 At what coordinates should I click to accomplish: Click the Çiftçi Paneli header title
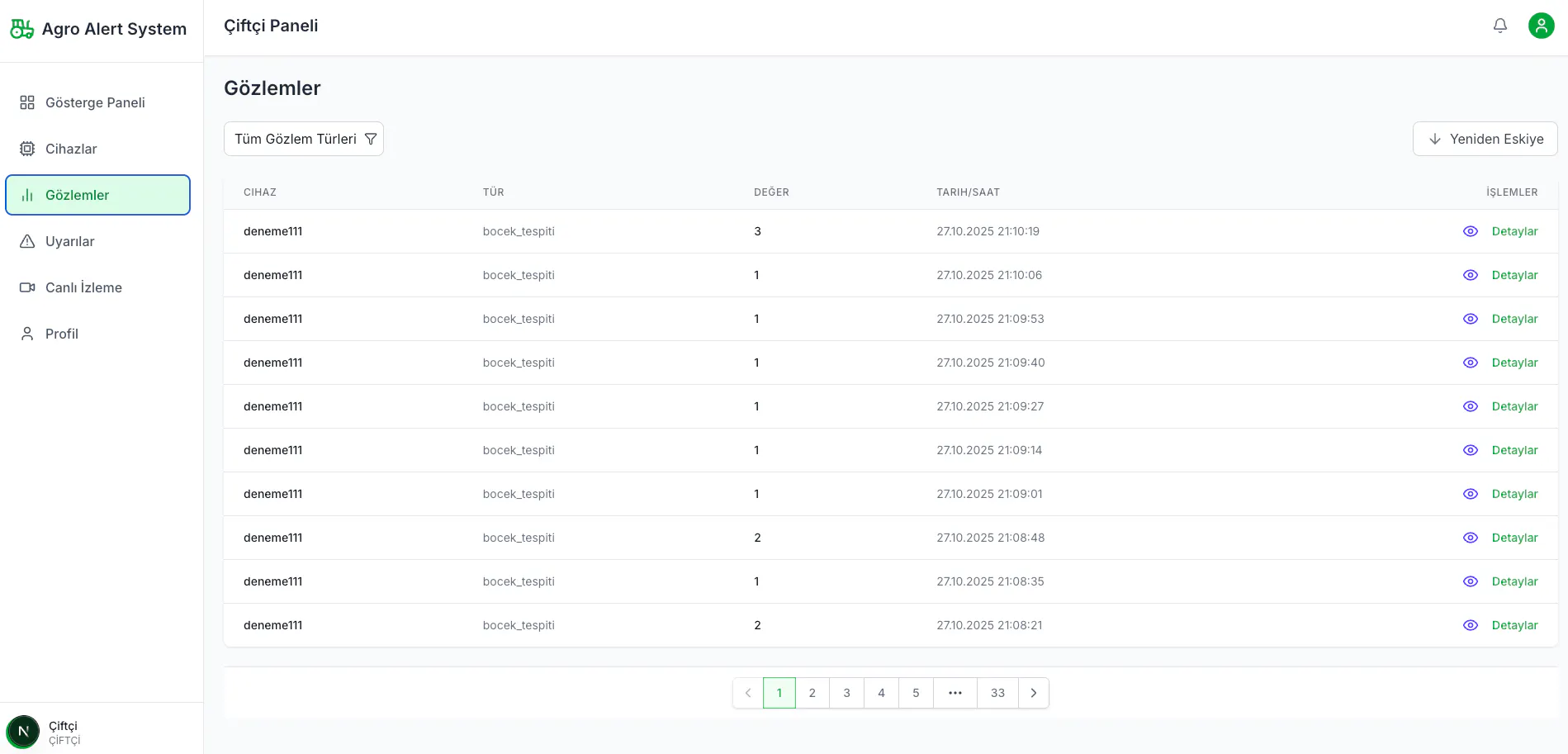(x=271, y=26)
